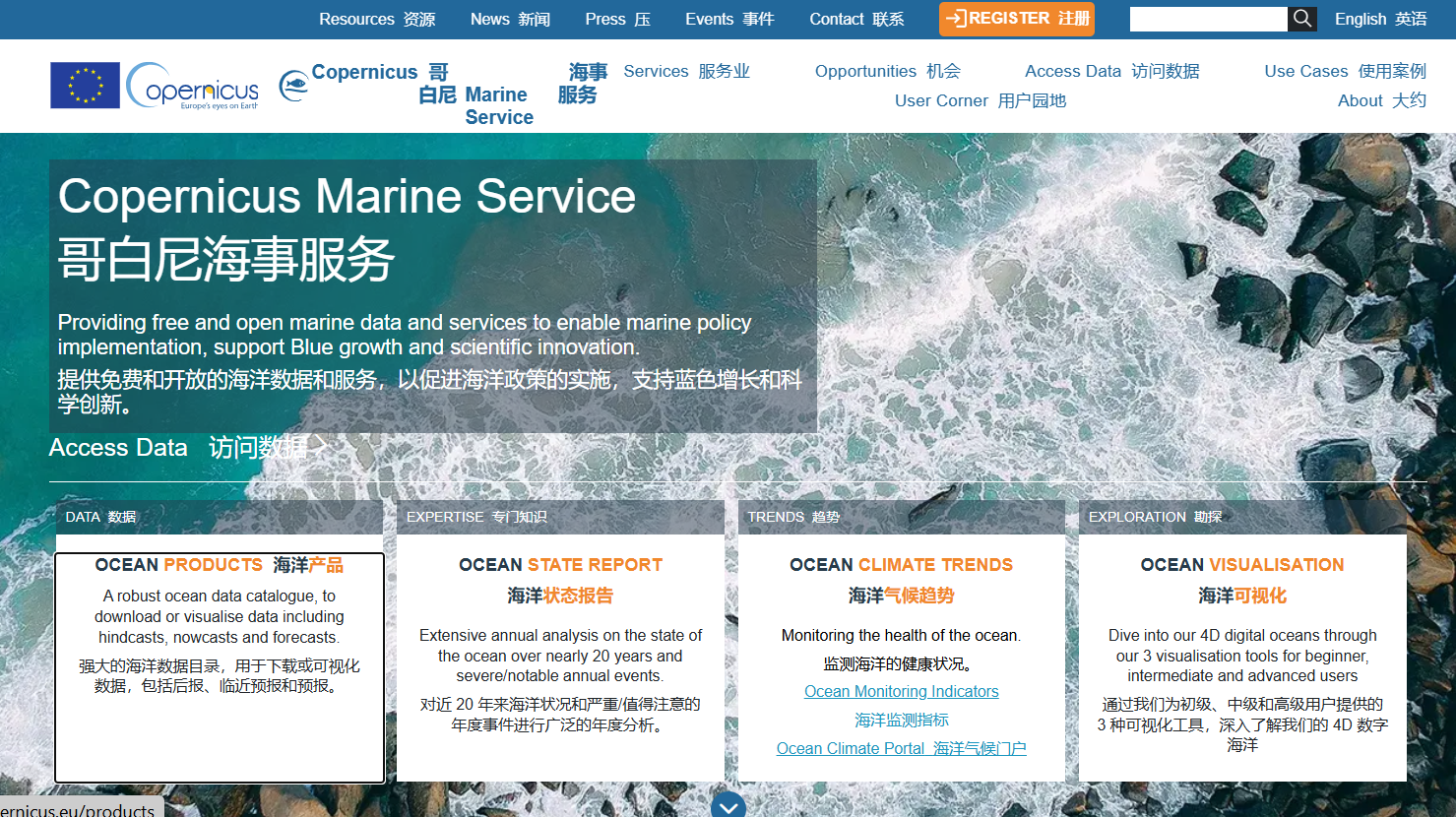Click the search magnifier icon
The width and height of the screenshot is (1456, 817).
click(1302, 19)
